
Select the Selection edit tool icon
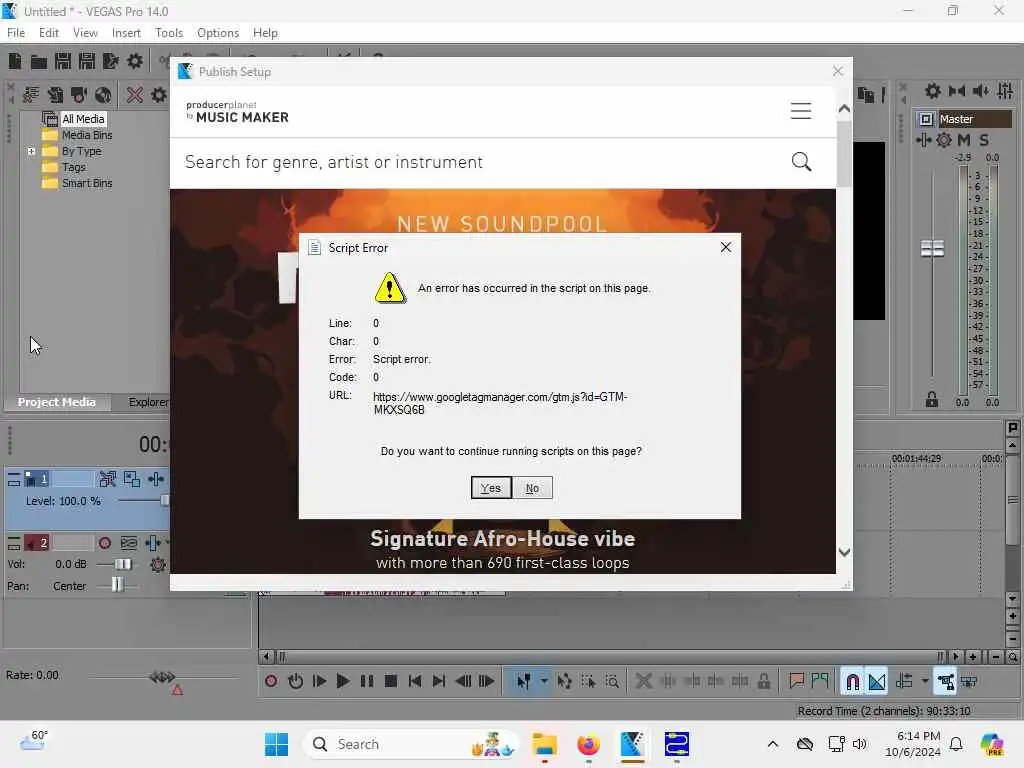point(588,682)
